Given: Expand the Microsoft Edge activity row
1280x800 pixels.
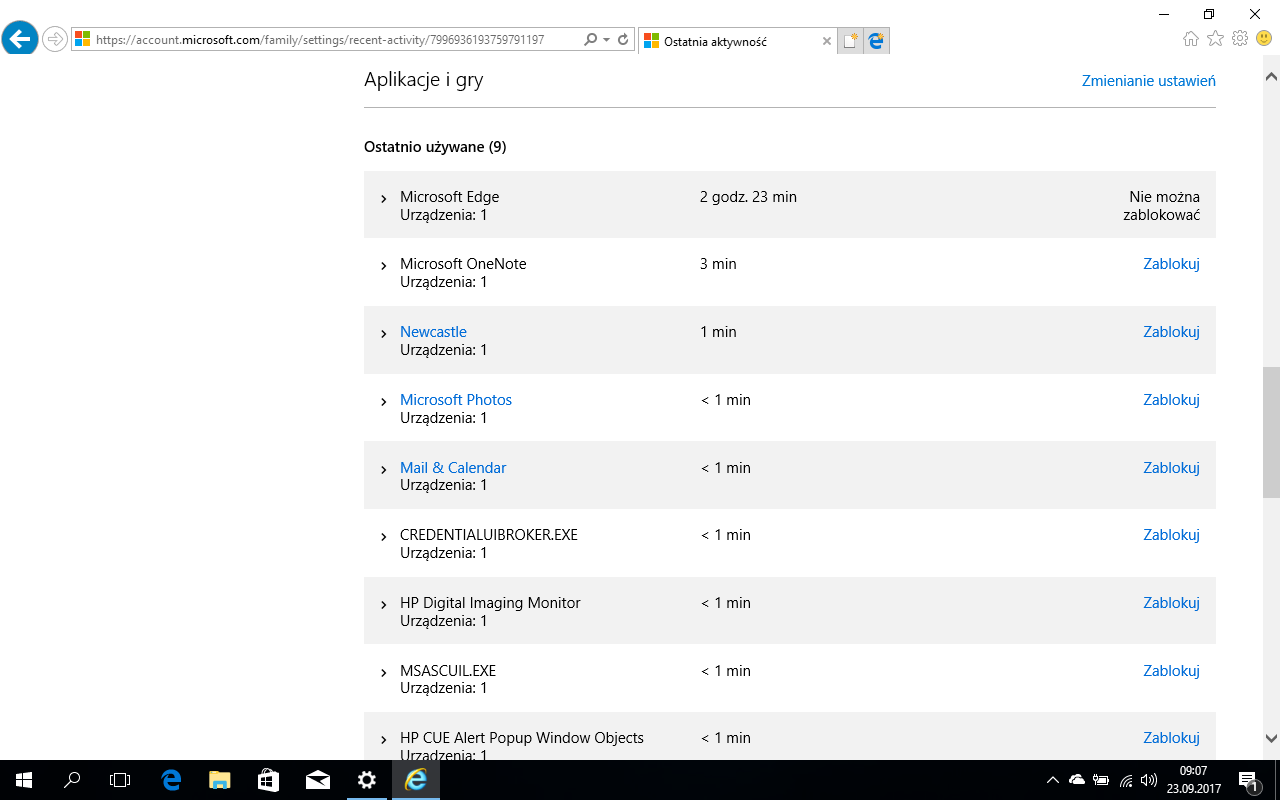Looking at the screenshot, I should [x=384, y=199].
